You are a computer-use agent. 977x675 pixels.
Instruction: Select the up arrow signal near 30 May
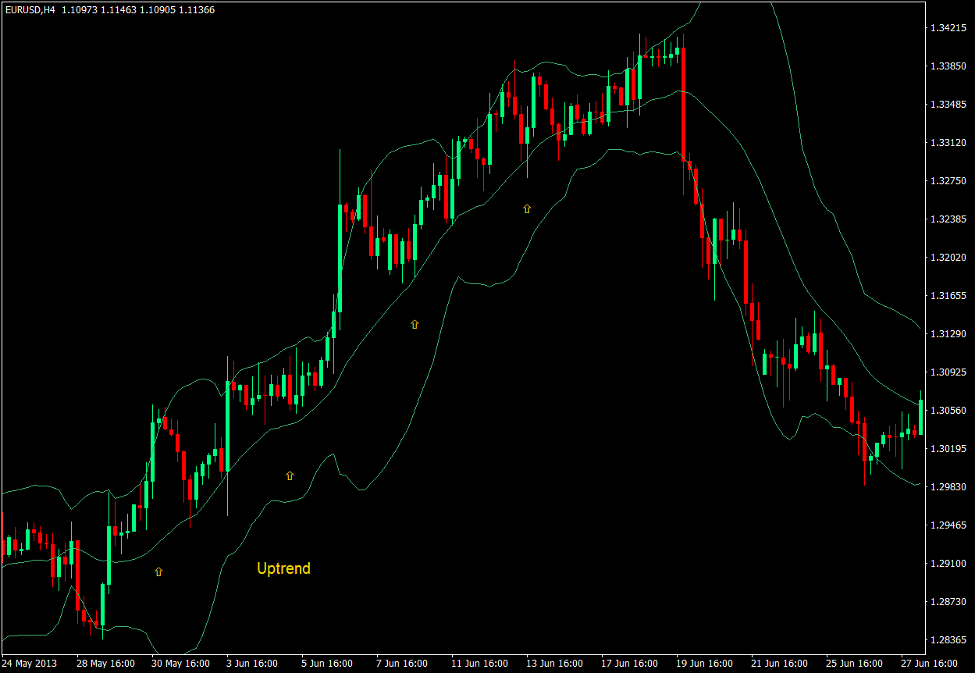tap(289, 476)
